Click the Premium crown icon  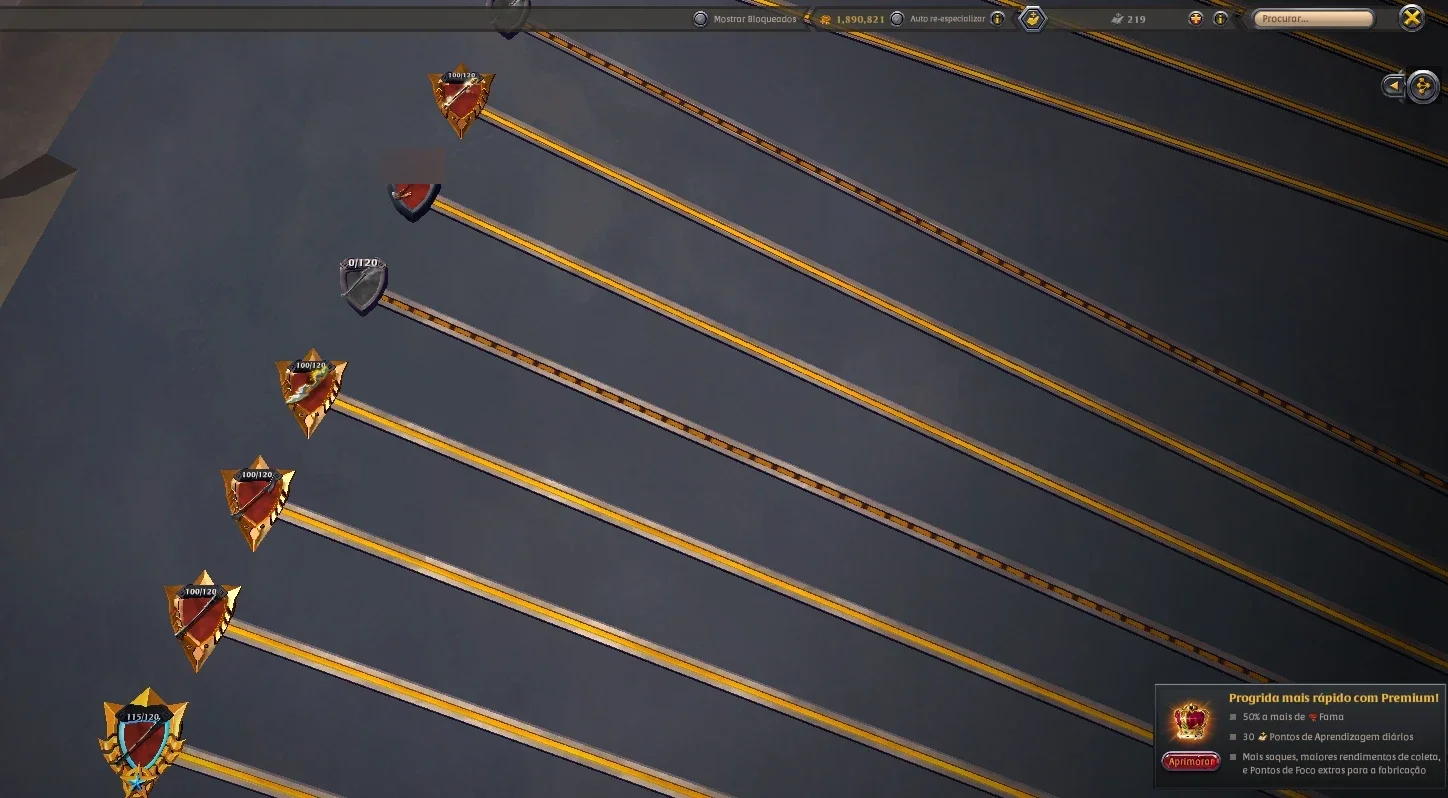pos(1191,721)
